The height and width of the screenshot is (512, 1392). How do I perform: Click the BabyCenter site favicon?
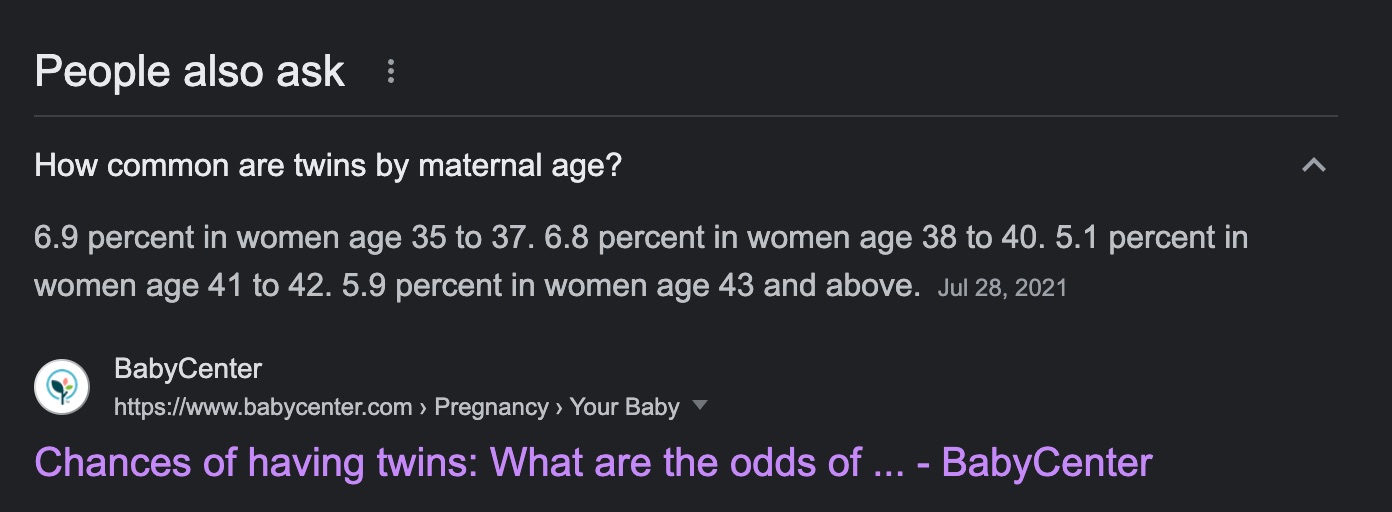pyautogui.click(x=62, y=387)
